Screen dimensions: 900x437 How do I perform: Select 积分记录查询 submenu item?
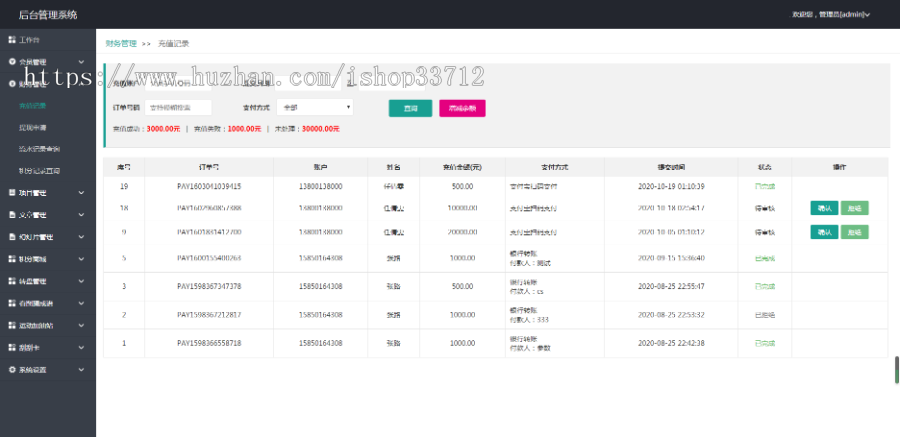click(39, 171)
